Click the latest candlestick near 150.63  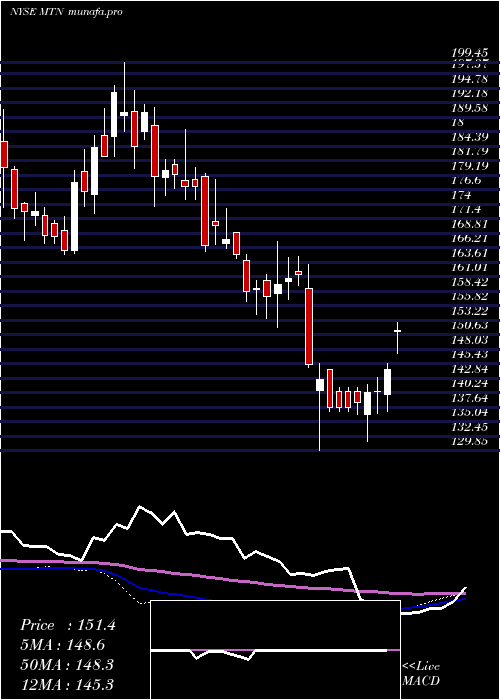pos(397,338)
